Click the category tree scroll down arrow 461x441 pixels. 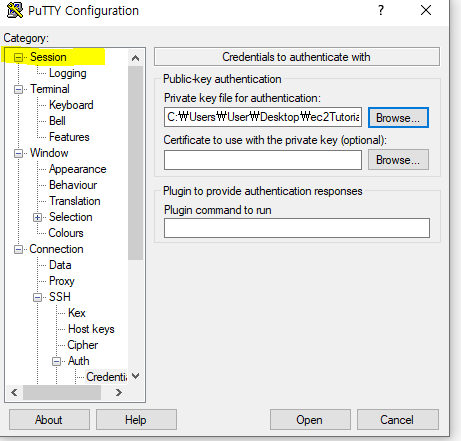135,376
